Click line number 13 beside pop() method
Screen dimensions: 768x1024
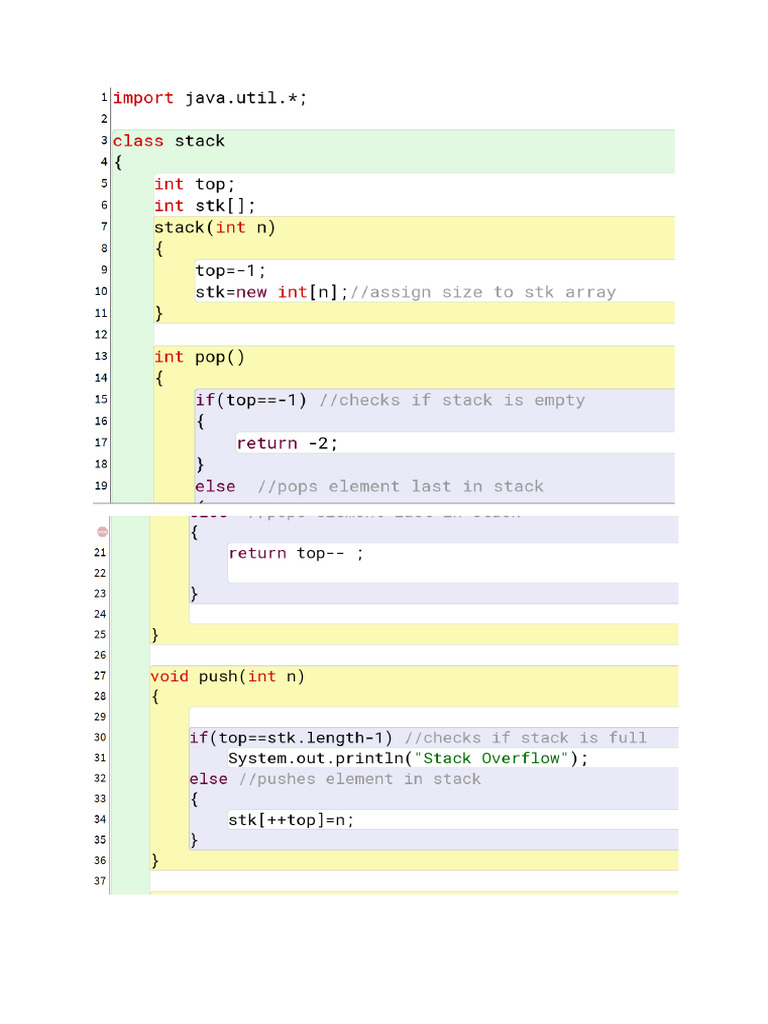point(101,357)
